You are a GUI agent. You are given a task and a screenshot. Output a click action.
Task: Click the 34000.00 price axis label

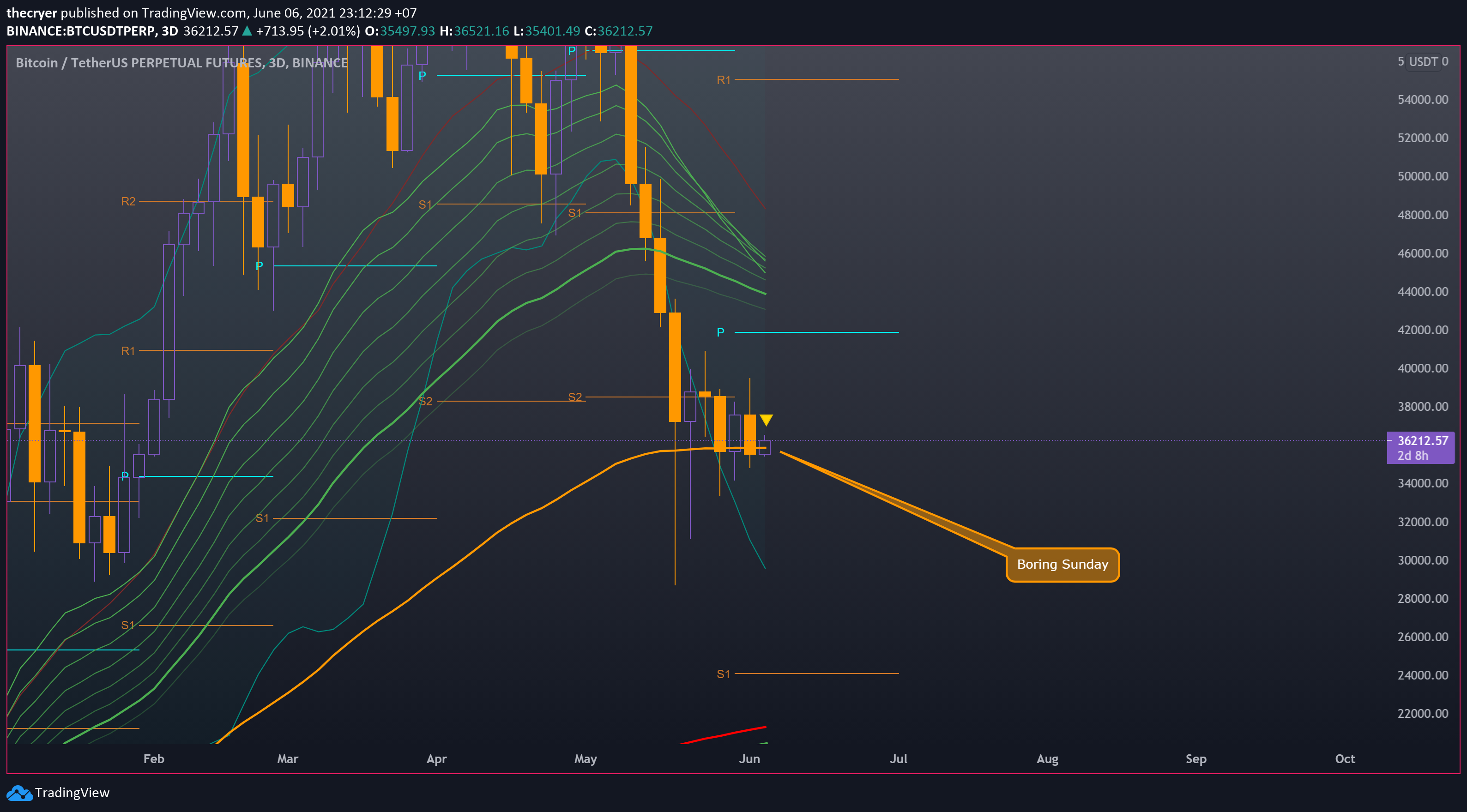1423,483
